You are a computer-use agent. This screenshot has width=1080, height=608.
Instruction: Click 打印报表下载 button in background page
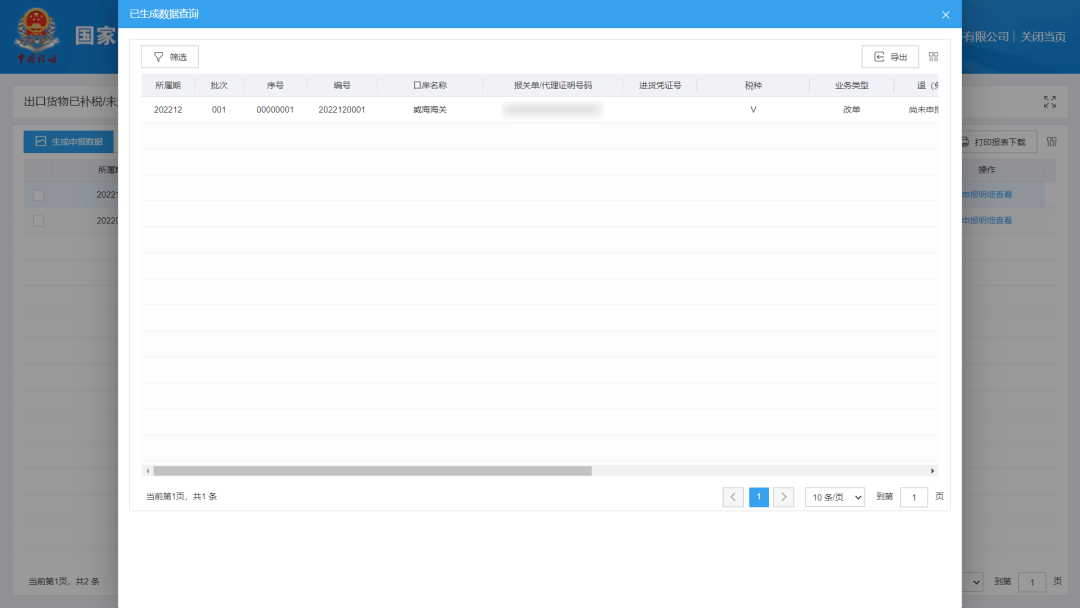[x=998, y=142]
